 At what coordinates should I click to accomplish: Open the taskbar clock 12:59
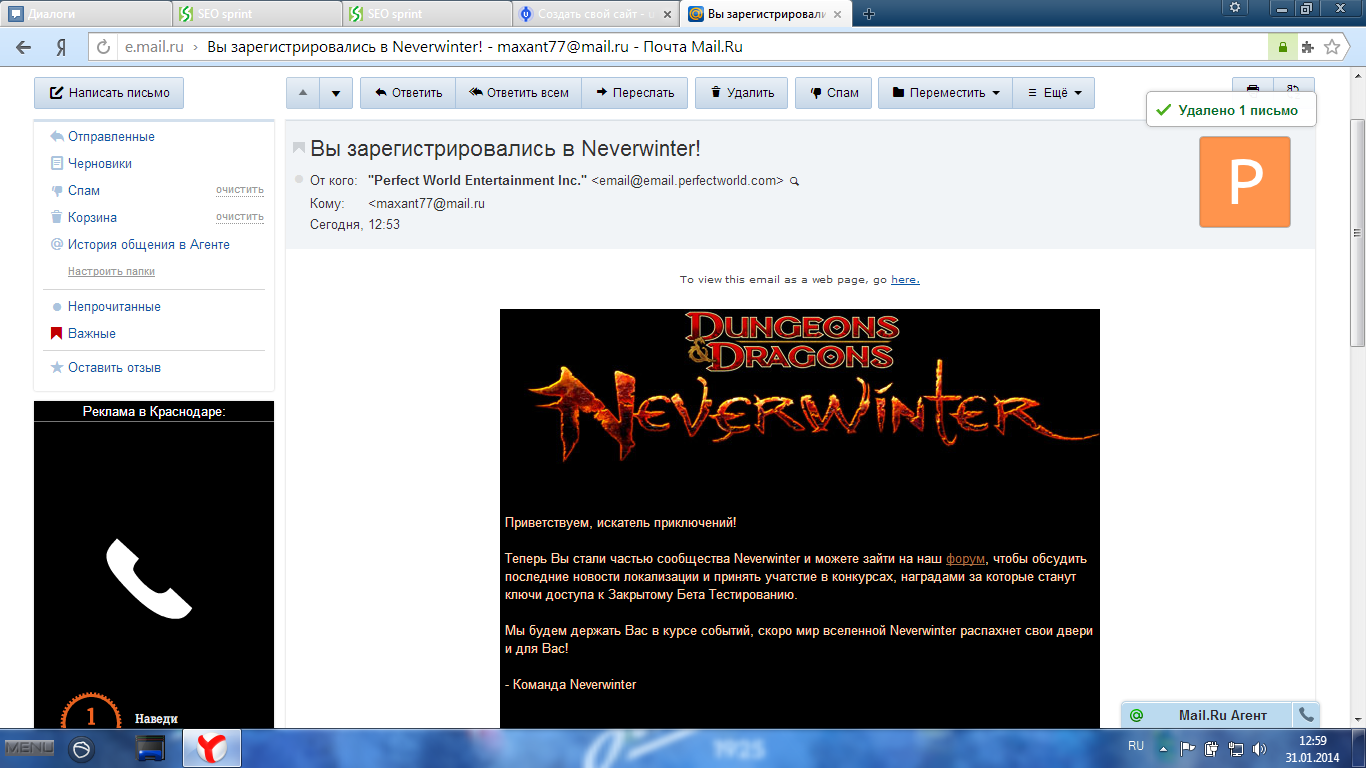point(1311,749)
